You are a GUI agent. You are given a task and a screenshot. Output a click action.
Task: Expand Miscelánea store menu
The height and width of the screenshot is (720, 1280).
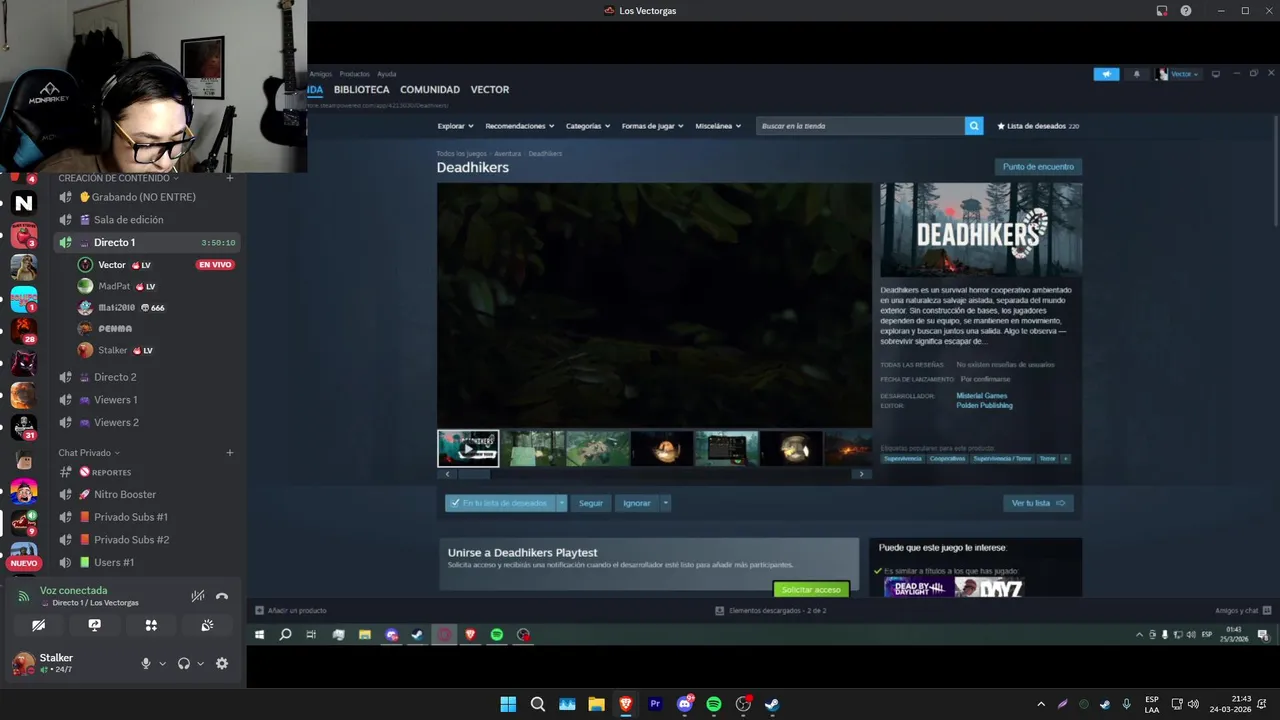click(718, 126)
